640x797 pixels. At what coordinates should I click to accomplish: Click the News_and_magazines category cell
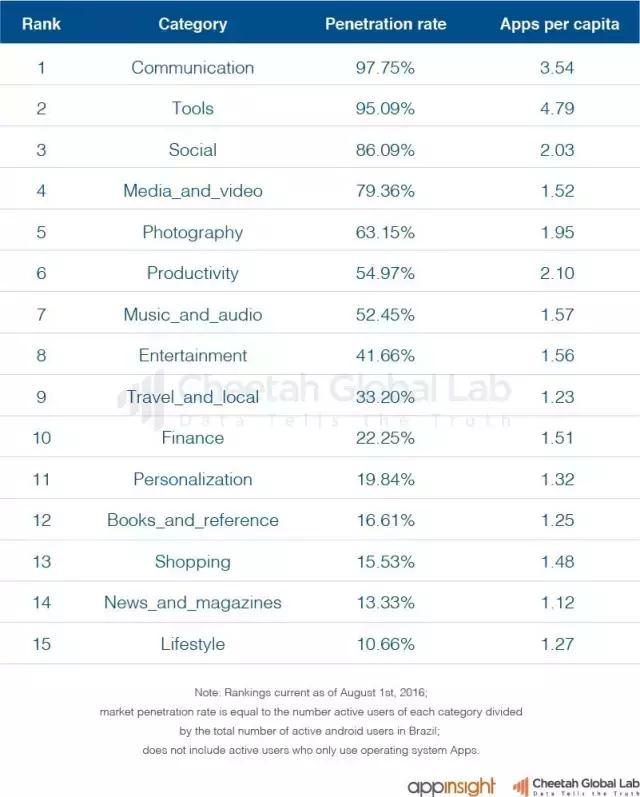[193, 603]
